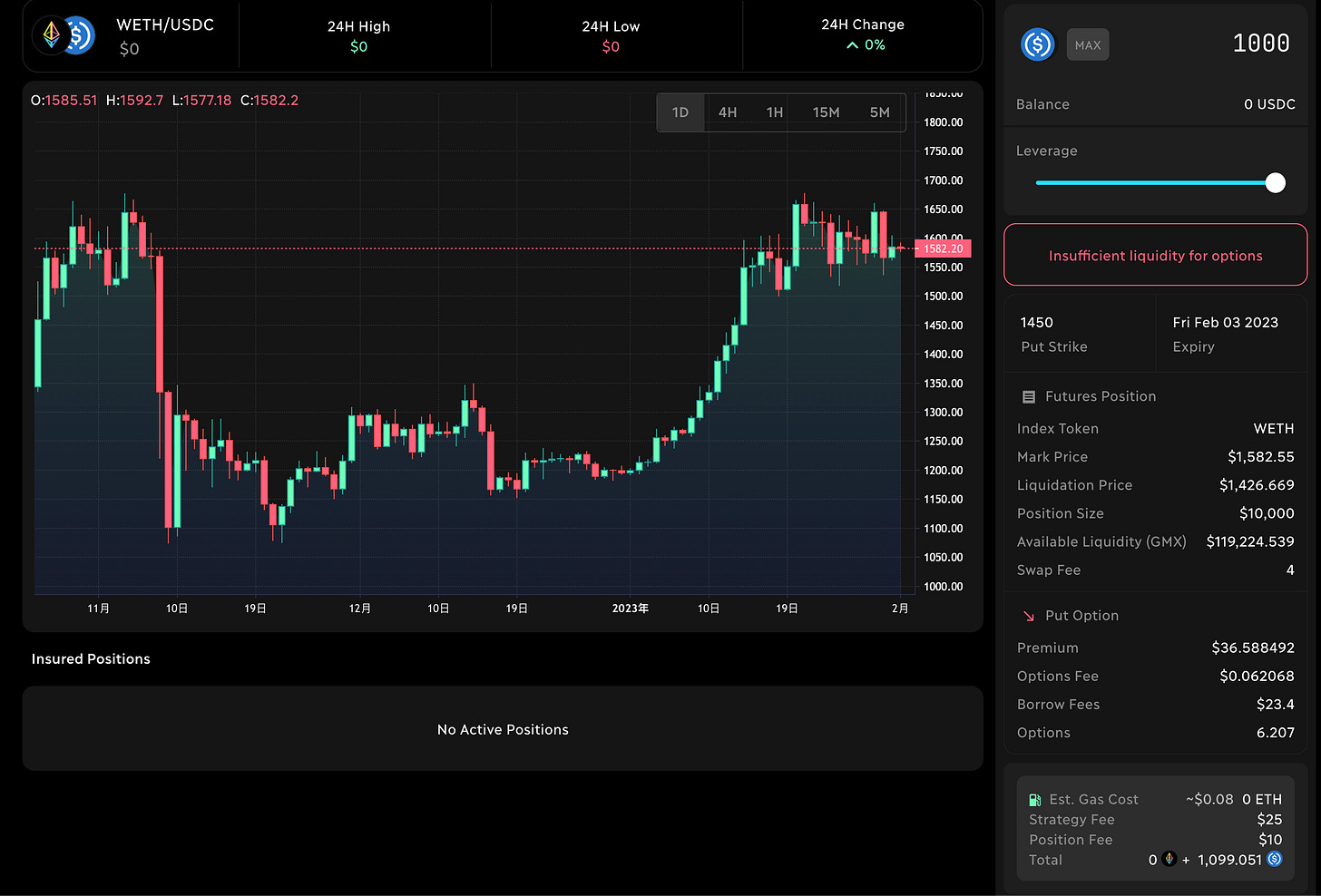Image resolution: width=1321 pixels, height=896 pixels.
Task: Click the Futures Position list icon
Action: tap(1029, 397)
